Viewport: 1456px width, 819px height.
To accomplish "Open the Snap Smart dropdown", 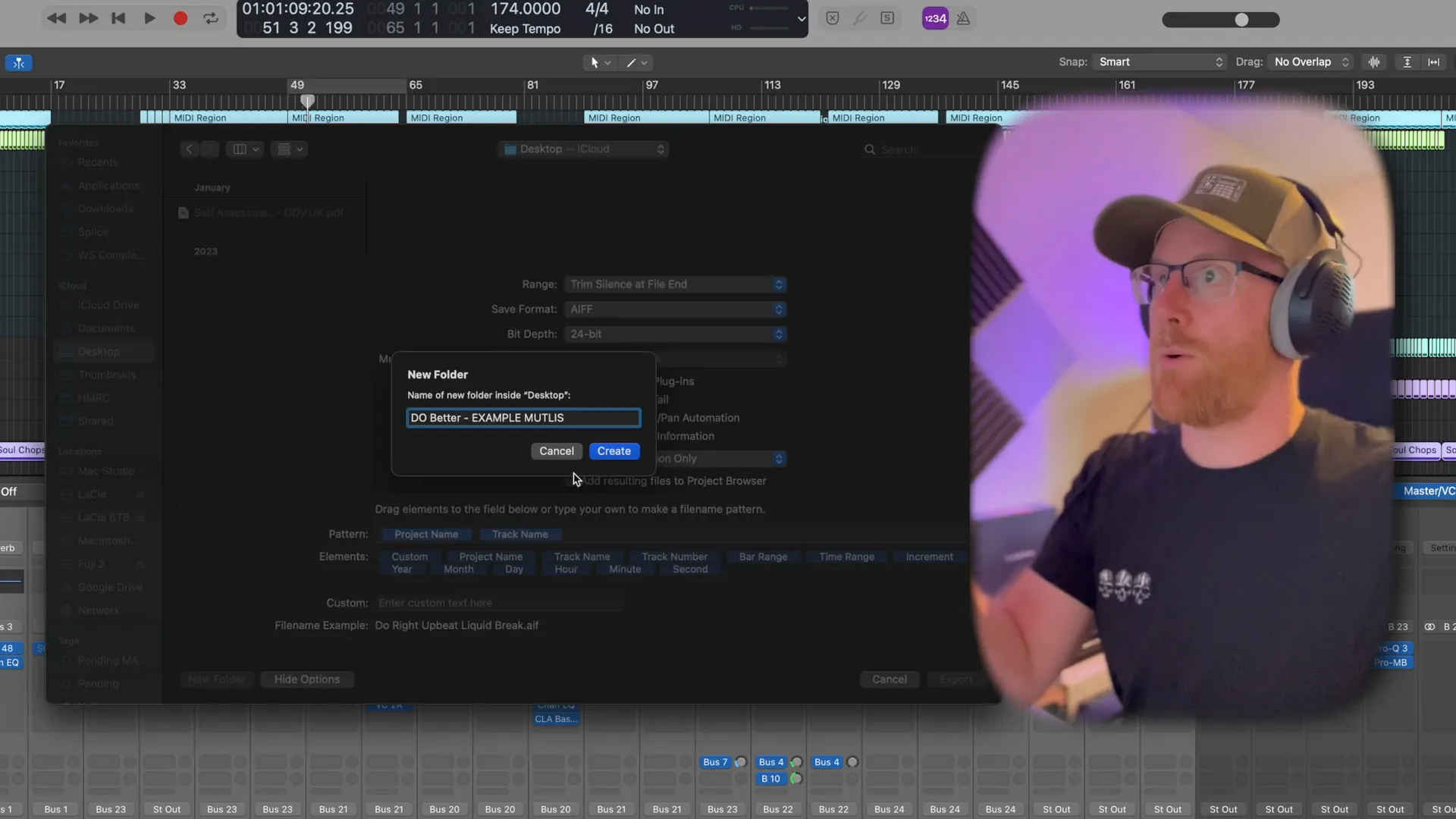I will (1159, 62).
